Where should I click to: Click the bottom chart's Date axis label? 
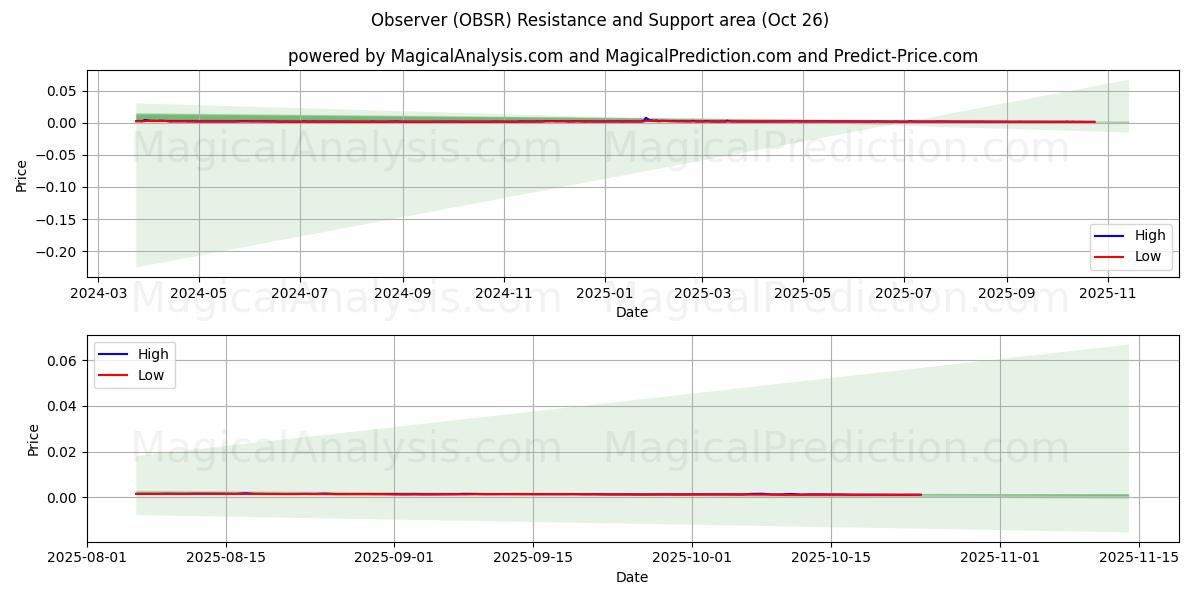point(632,577)
